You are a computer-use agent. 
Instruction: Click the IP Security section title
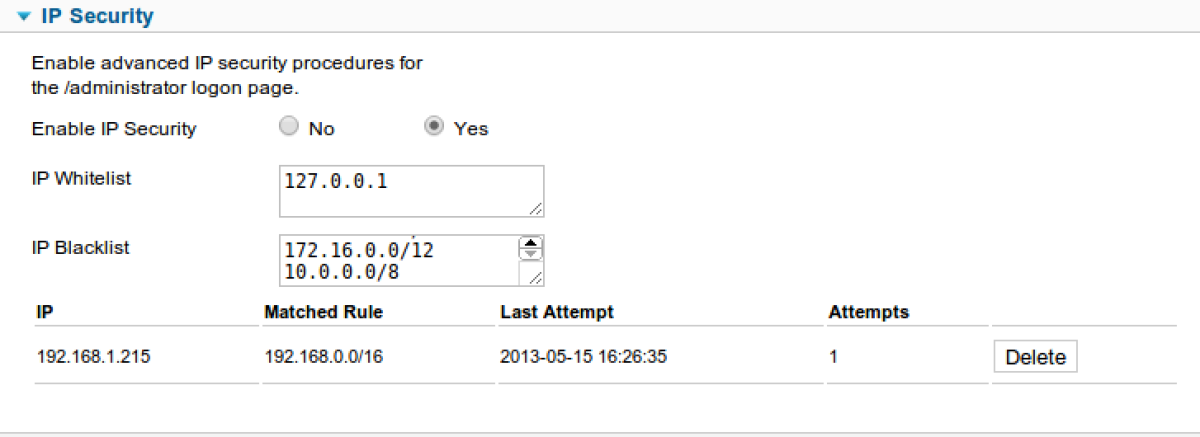(98, 16)
